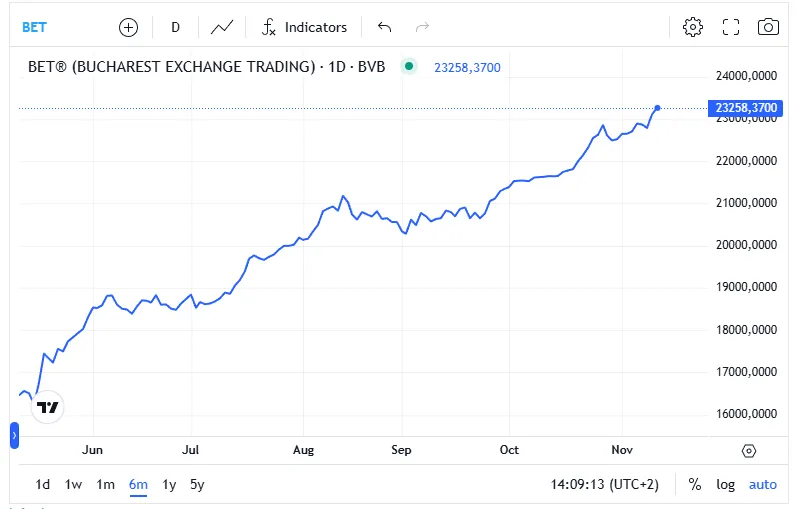Expand the left side panel arrow

[x=14, y=436]
